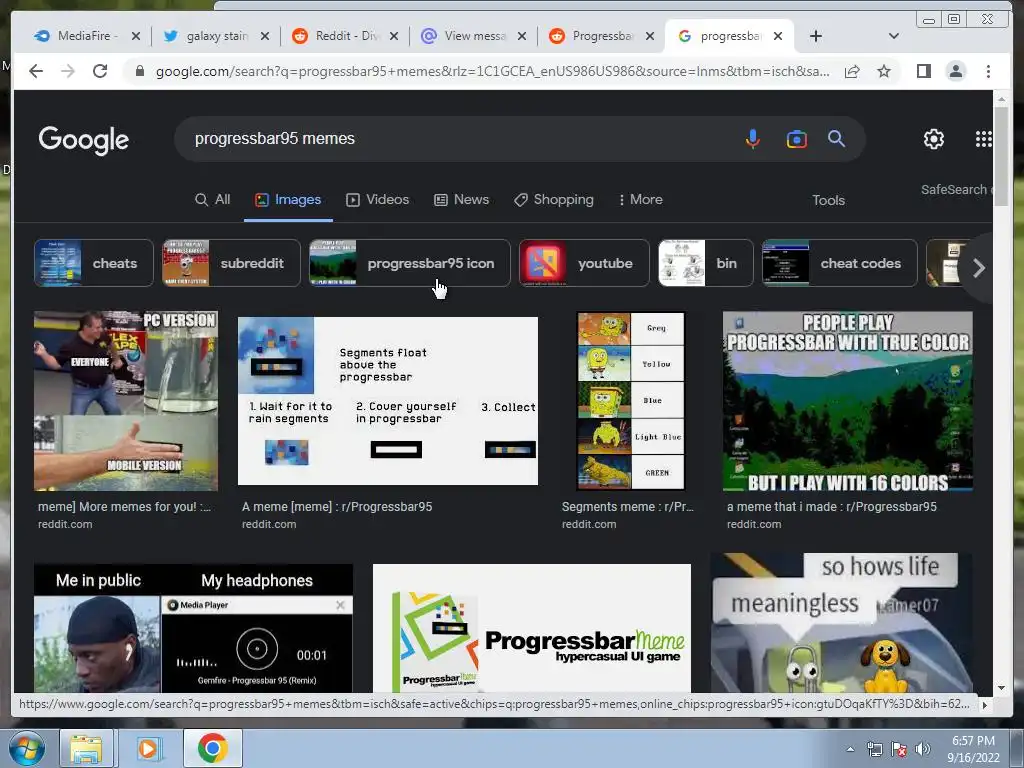
Task: Filter results with progressbar95 icon chip
Action: 409,263
